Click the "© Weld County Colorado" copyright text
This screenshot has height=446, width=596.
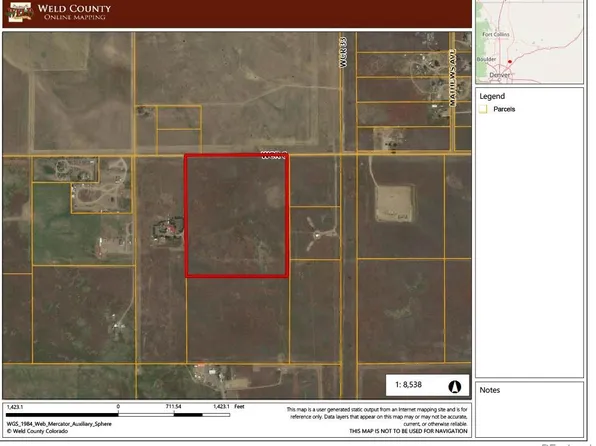tap(37, 431)
